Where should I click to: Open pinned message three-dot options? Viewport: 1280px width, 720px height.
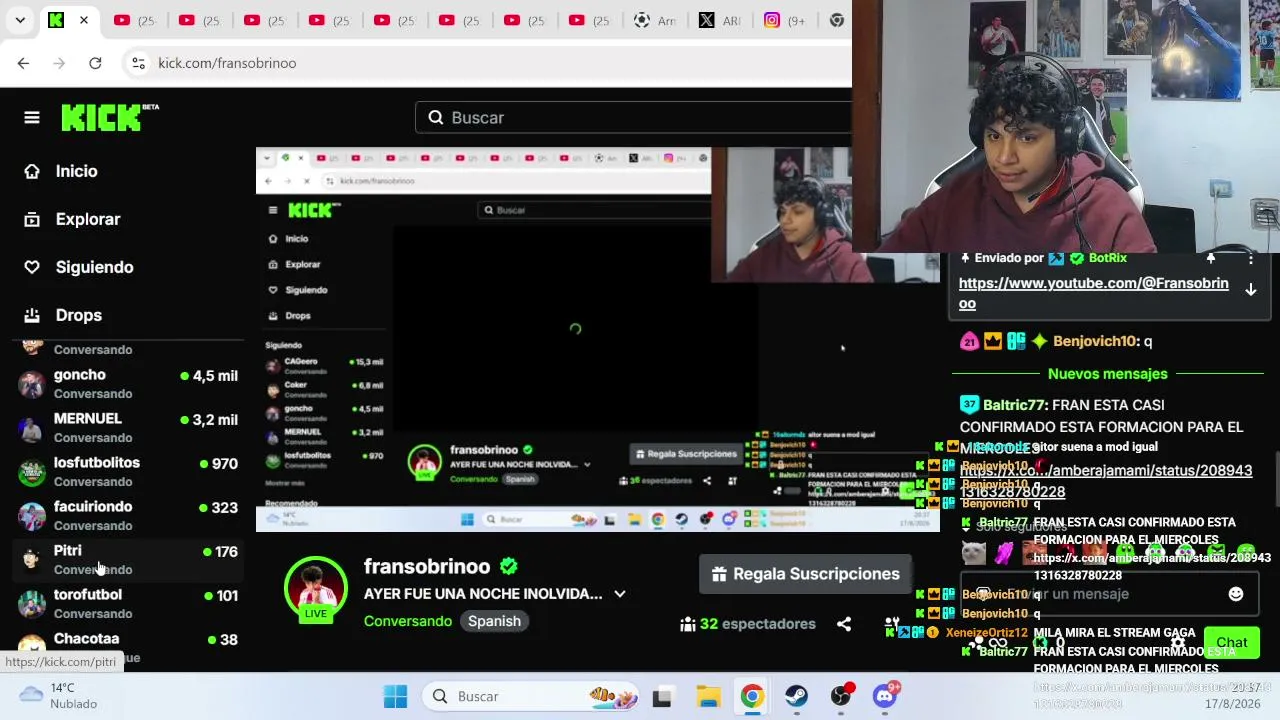coord(1250,258)
